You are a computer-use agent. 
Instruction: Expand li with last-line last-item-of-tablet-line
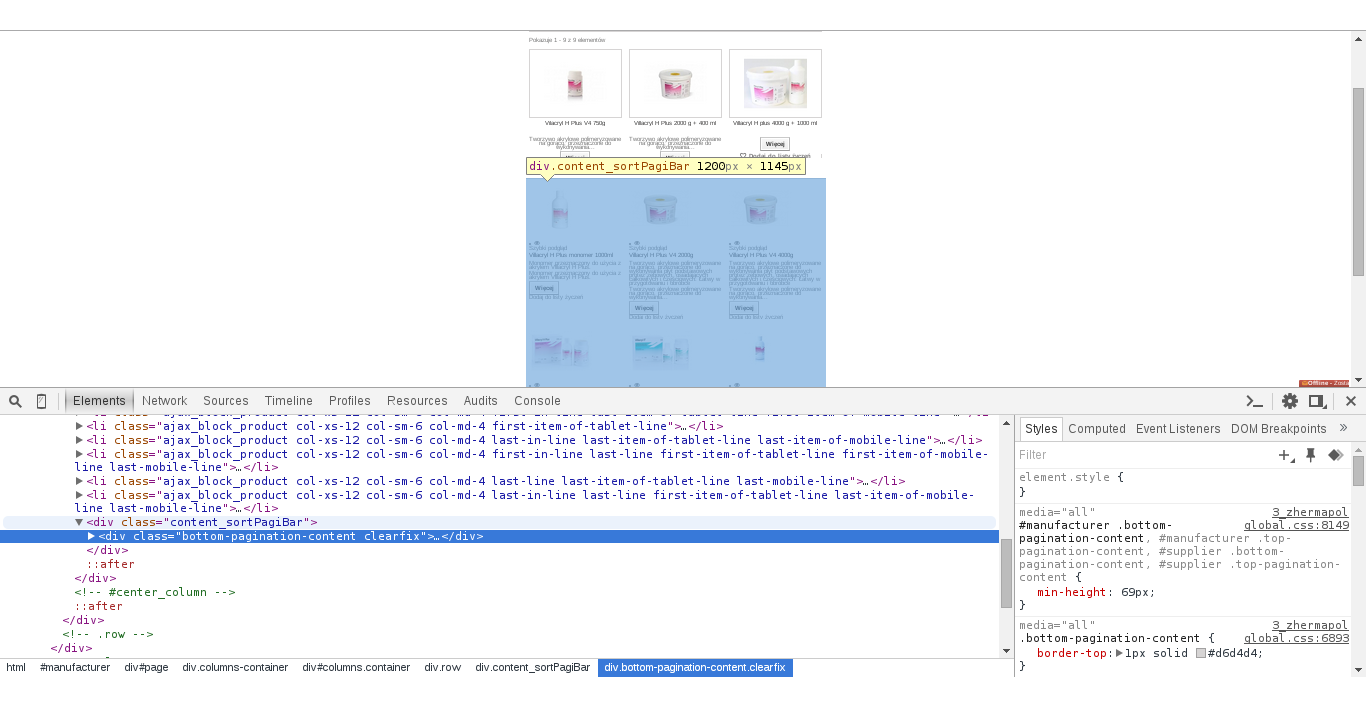coord(80,481)
